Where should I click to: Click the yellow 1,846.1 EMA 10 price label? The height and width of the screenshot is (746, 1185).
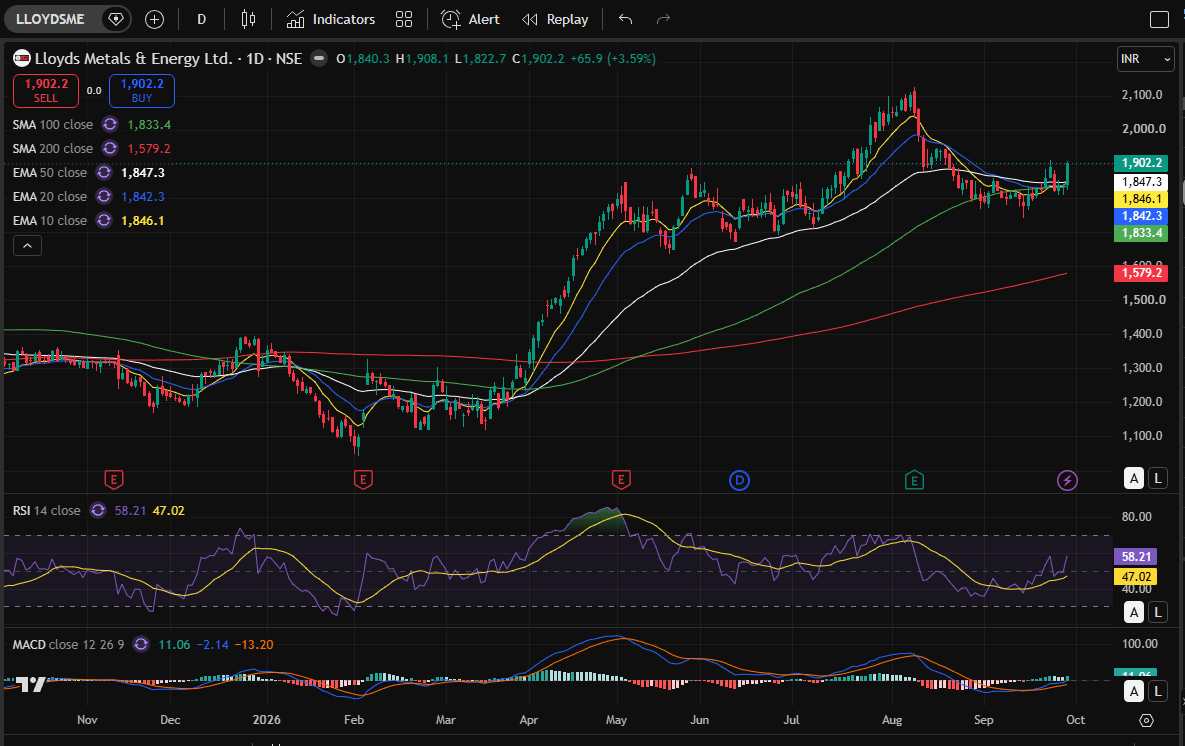click(x=1141, y=199)
